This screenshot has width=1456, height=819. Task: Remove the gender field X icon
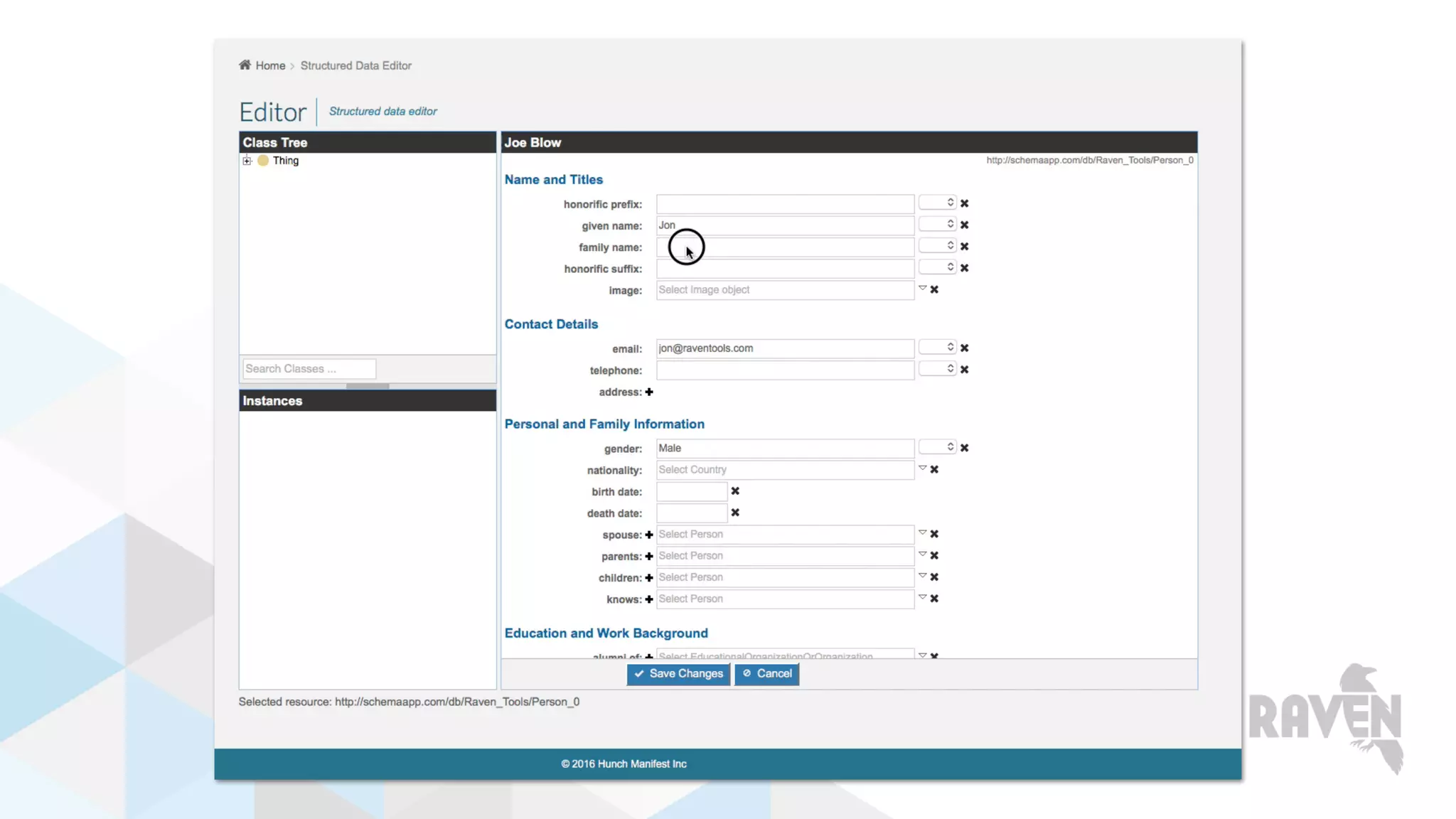pos(964,448)
